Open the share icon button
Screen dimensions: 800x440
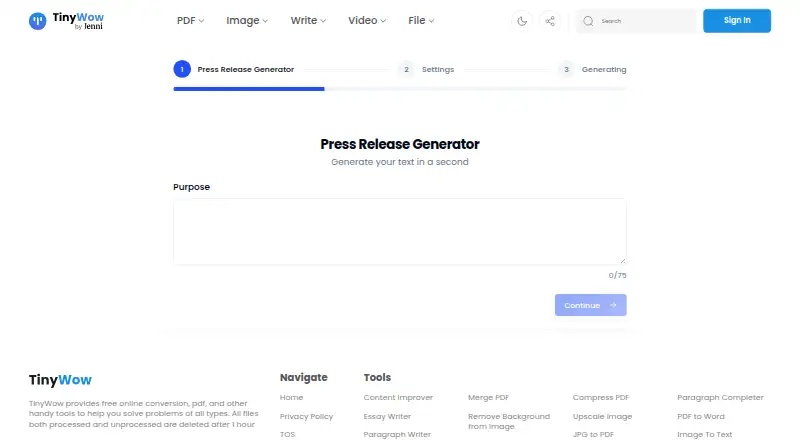coord(550,21)
